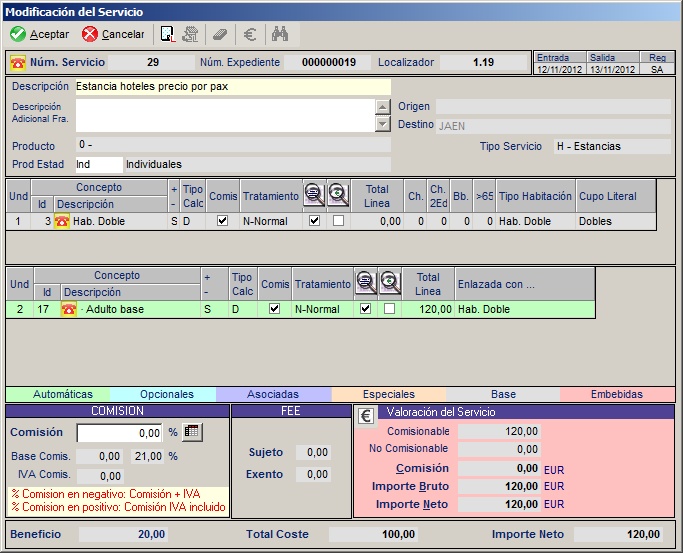Click euro button beside Valoración del Servicio

click(x=366, y=416)
